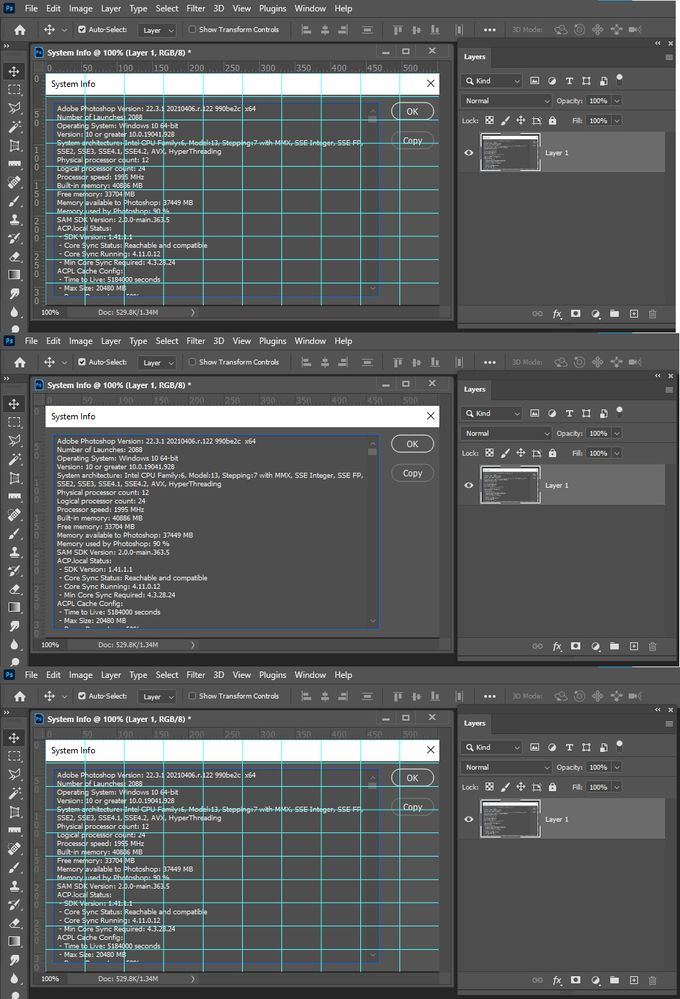680x999 pixels.
Task: Select the Eraser tool in the bottom window
Action: click(14, 923)
